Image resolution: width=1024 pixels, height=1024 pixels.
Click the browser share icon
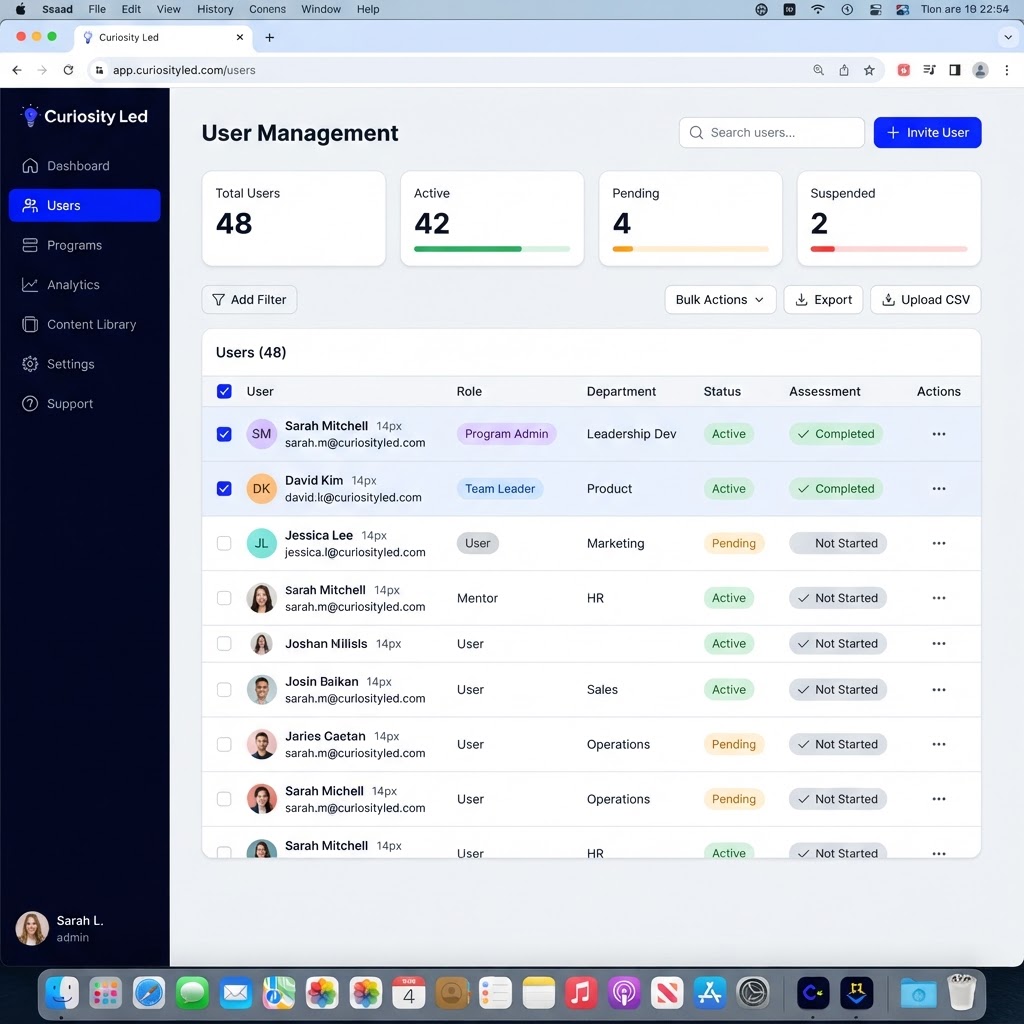[844, 70]
